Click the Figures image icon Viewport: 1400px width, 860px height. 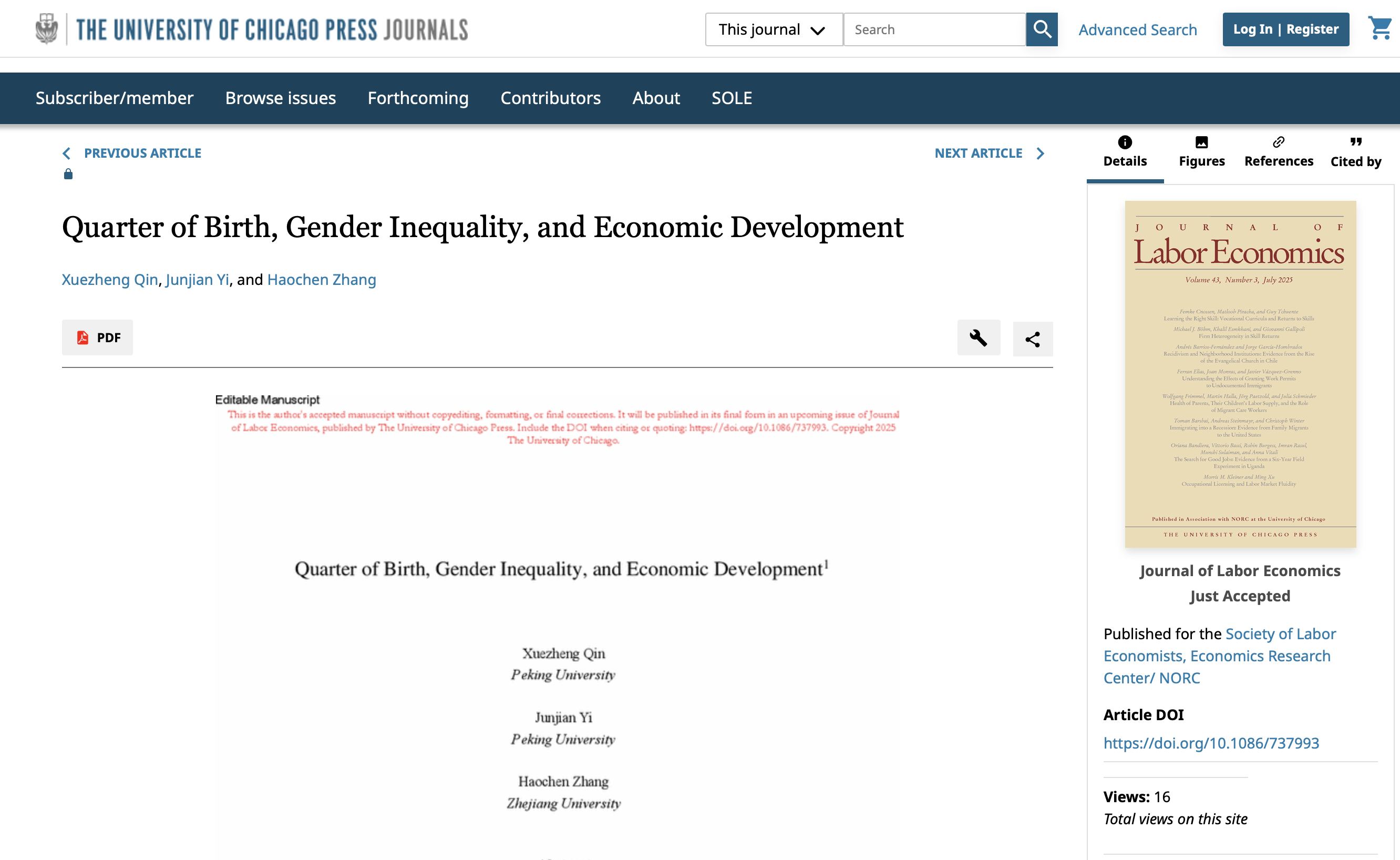click(1201, 142)
